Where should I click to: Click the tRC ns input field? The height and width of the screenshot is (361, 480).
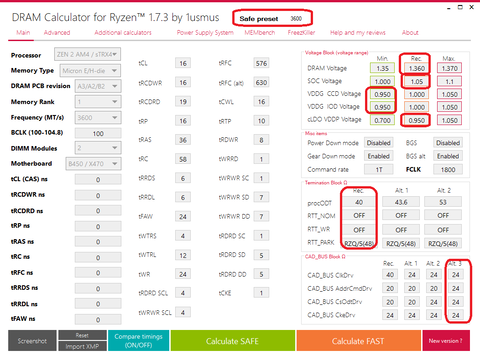tap(98, 257)
